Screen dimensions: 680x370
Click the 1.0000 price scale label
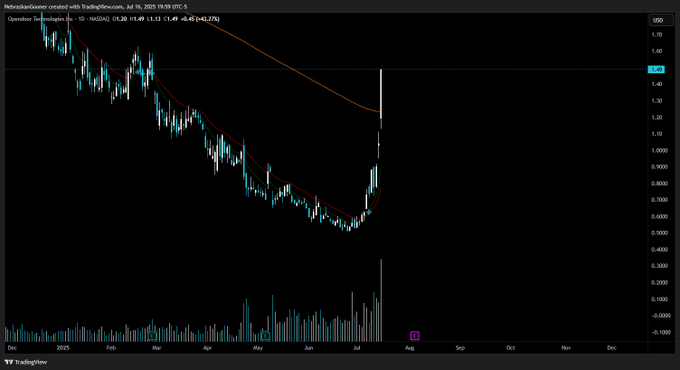point(659,151)
